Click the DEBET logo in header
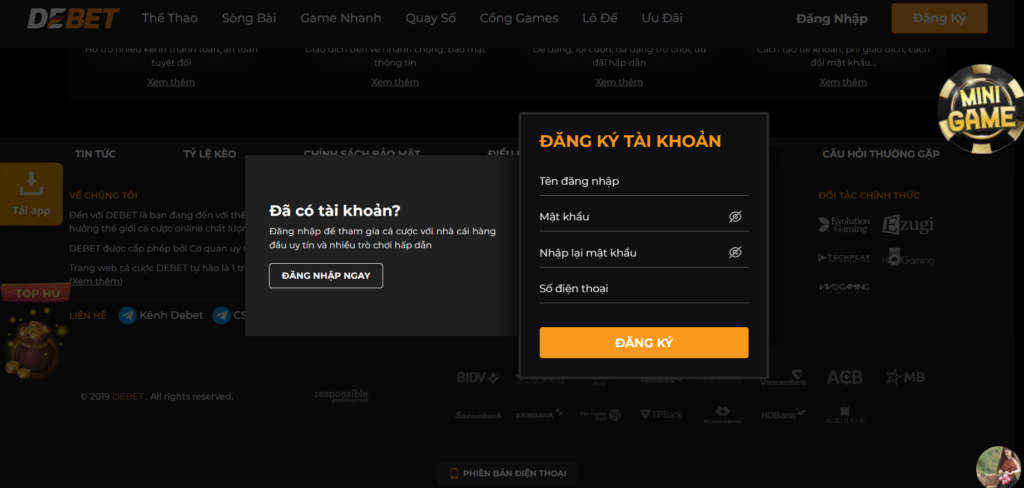Image resolution: width=1024 pixels, height=488 pixels. (73, 18)
